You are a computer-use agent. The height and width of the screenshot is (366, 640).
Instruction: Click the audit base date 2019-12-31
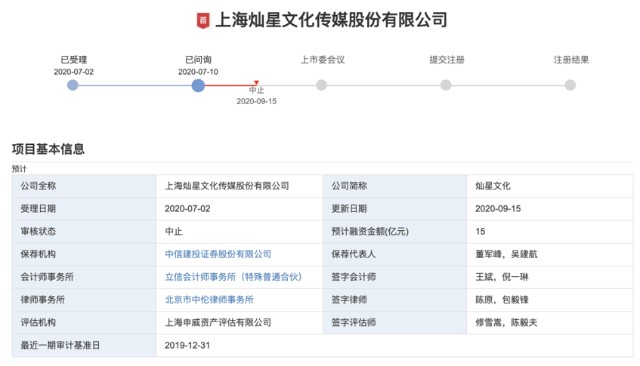[187, 346]
